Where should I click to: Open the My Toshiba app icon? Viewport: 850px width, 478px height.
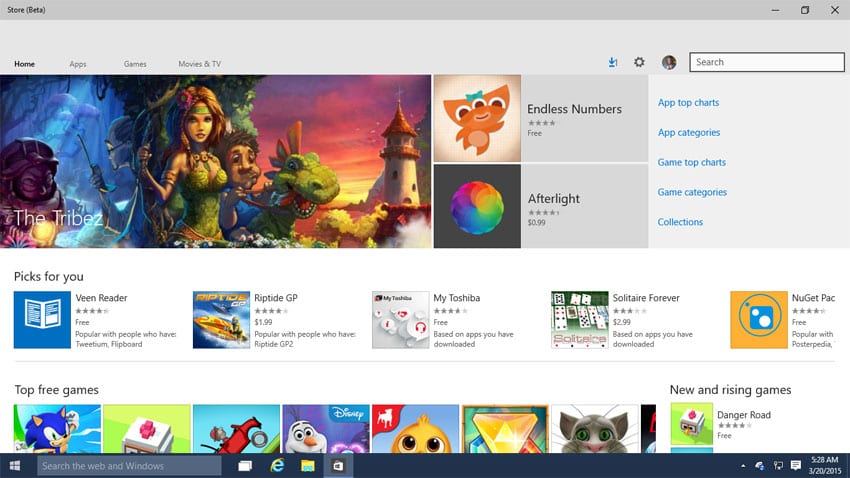[x=400, y=320]
